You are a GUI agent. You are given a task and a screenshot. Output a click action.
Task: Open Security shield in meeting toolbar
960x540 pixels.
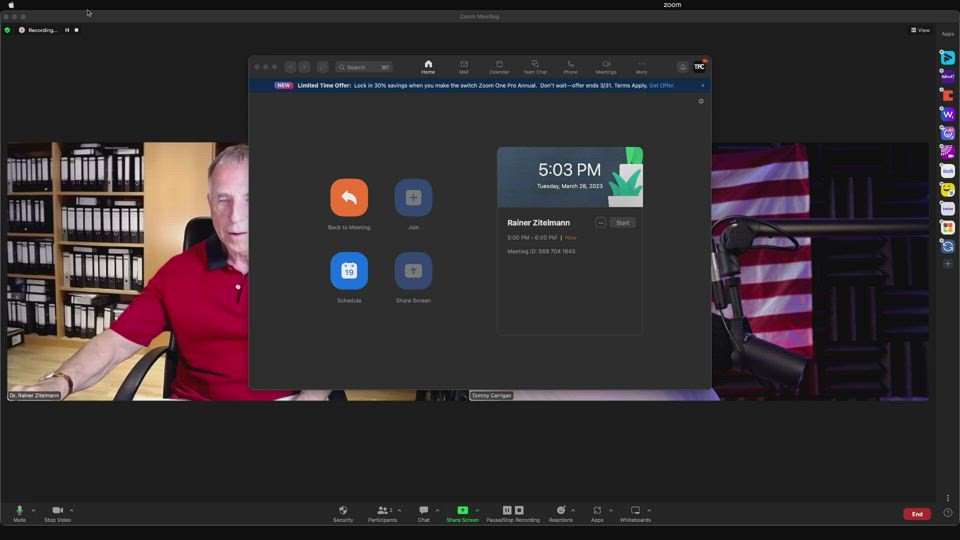coord(343,513)
